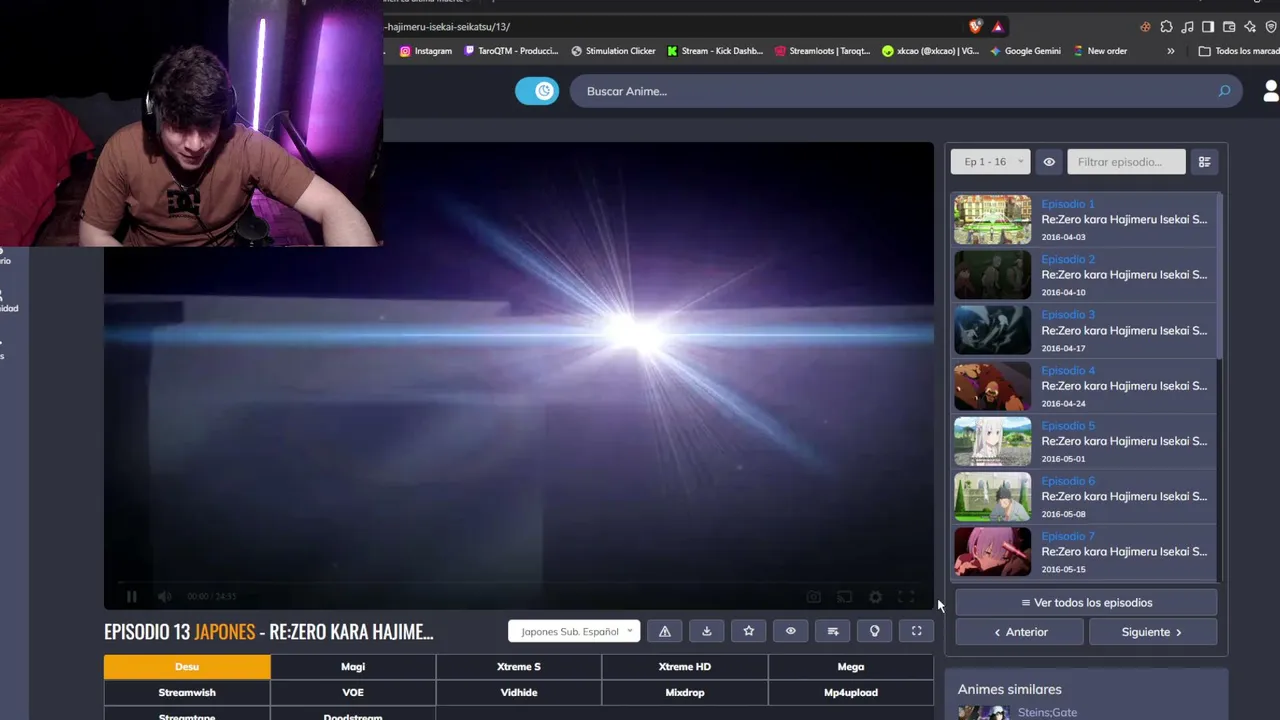Viewport: 1280px width, 720px height.
Task: Open the Brave VPN shield icon
Action: (x=1271, y=27)
